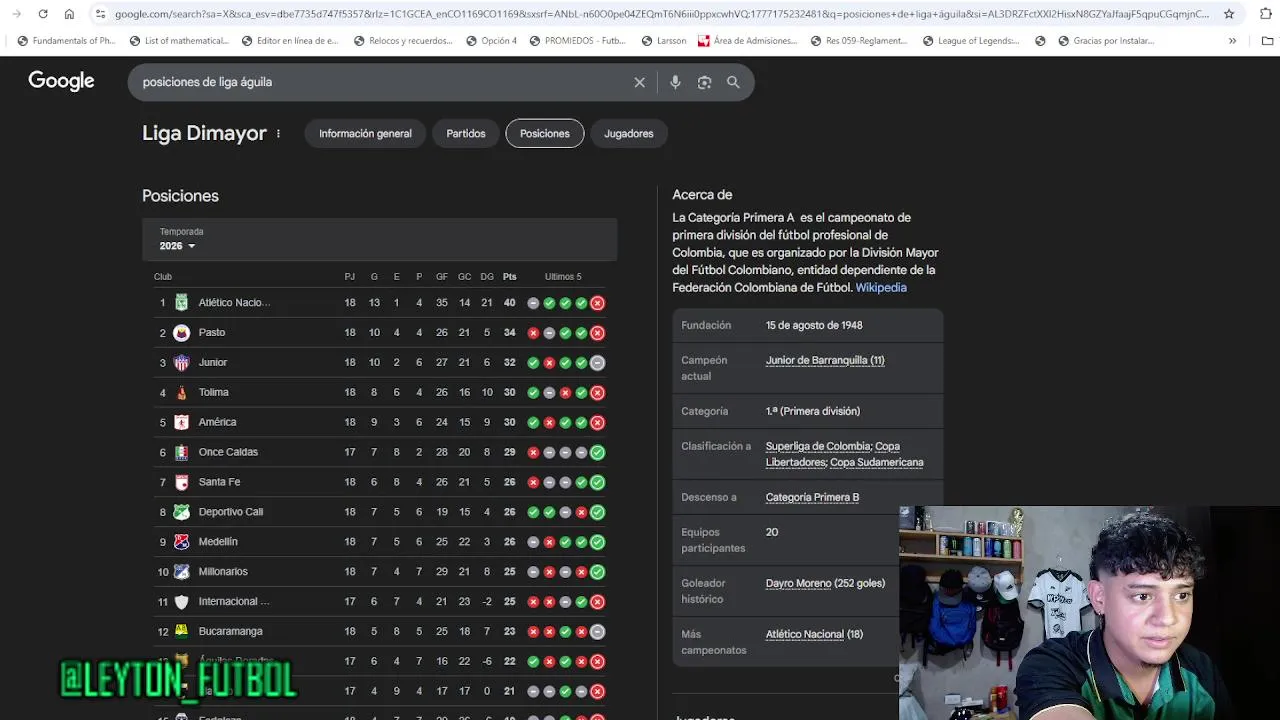The width and height of the screenshot is (1280, 720).
Task: Click Millonarios team crest
Action: [181, 572]
